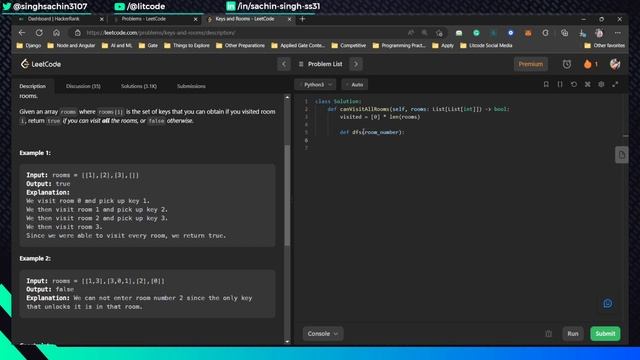Image resolution: width=640 pixels, height=360 pixels.
Task: Switch to the Description tab
Action: 33,86
